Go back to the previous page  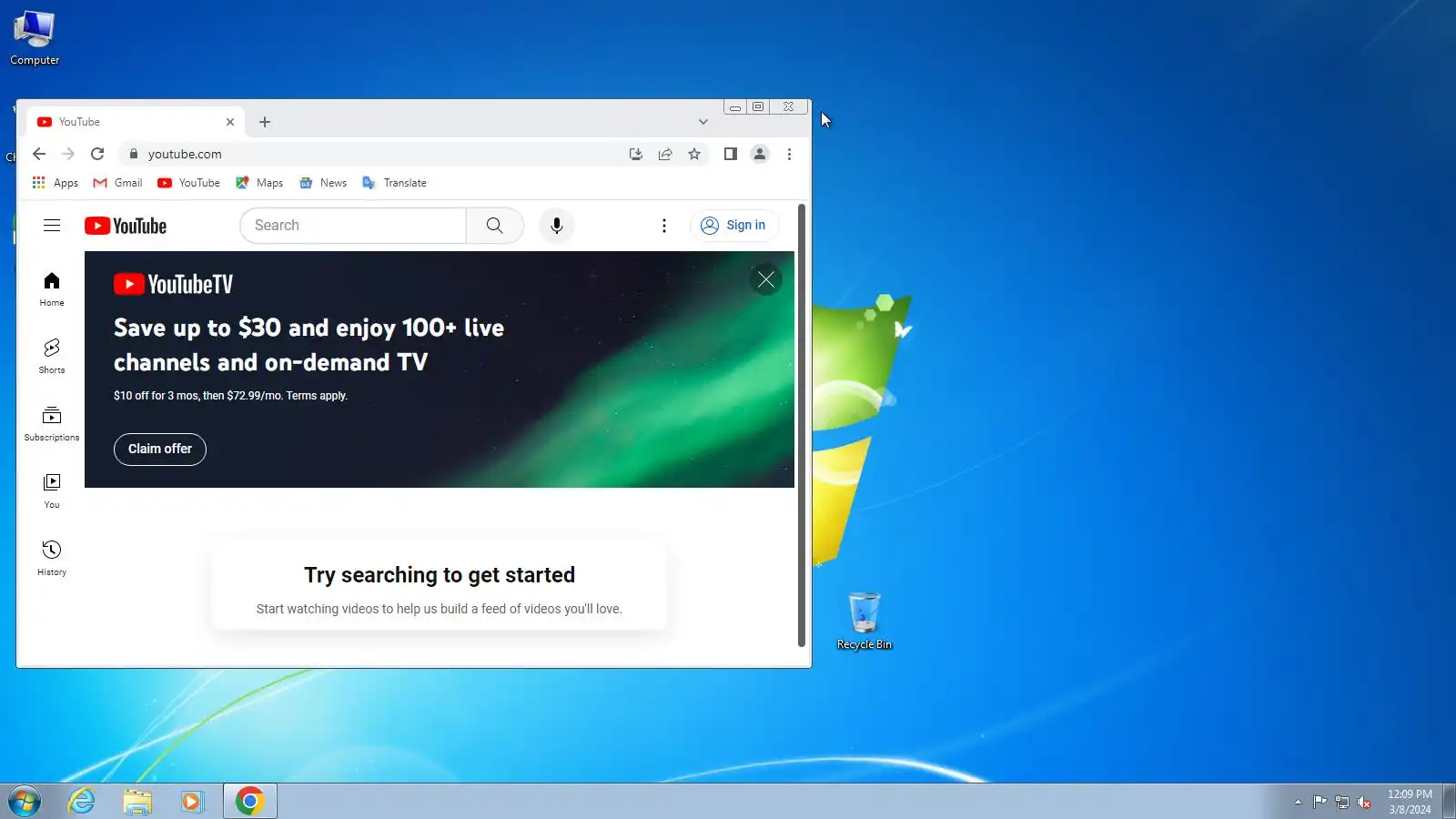[x=39, y=154]
